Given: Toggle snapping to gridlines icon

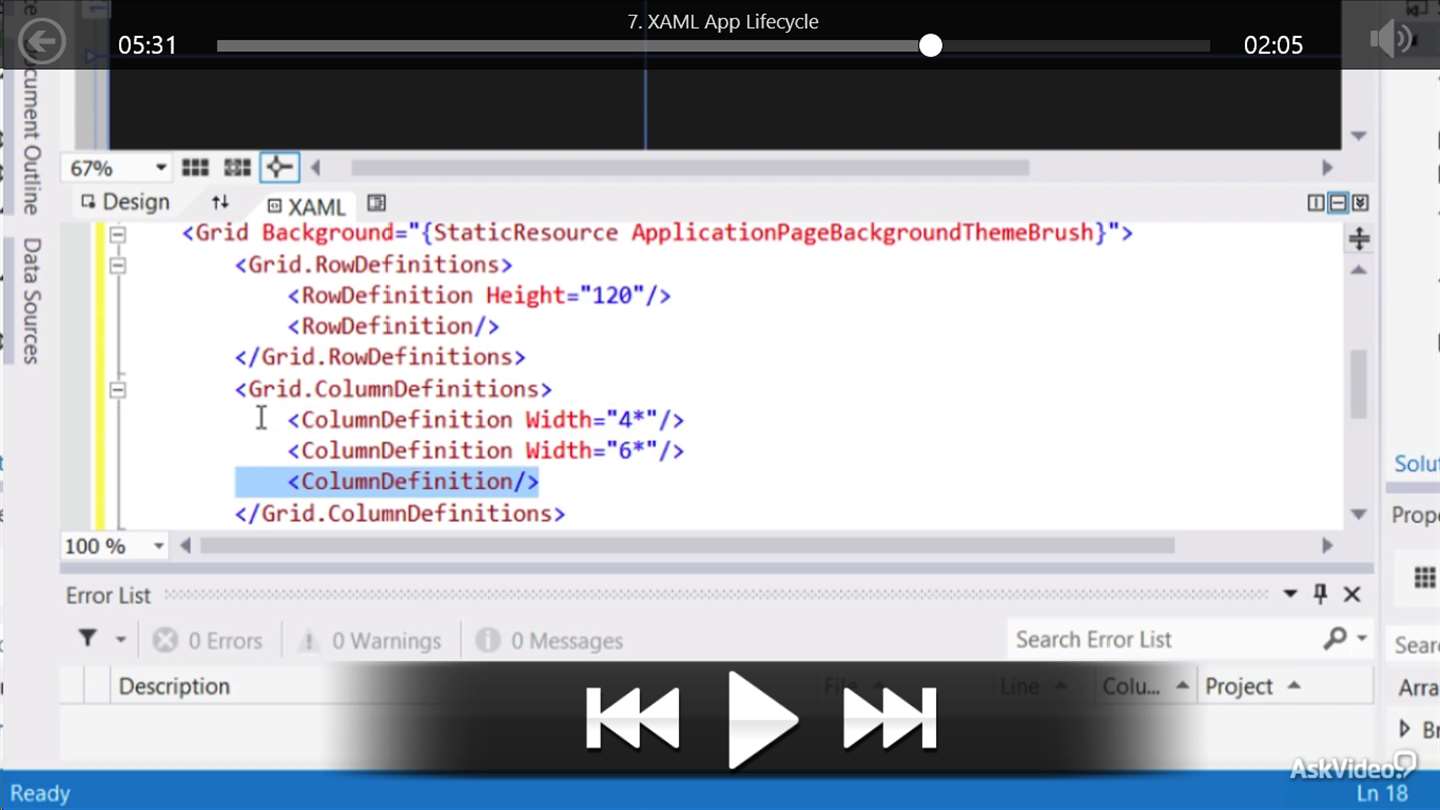Looking at the screenshot, I should click(x=237, y=168).
